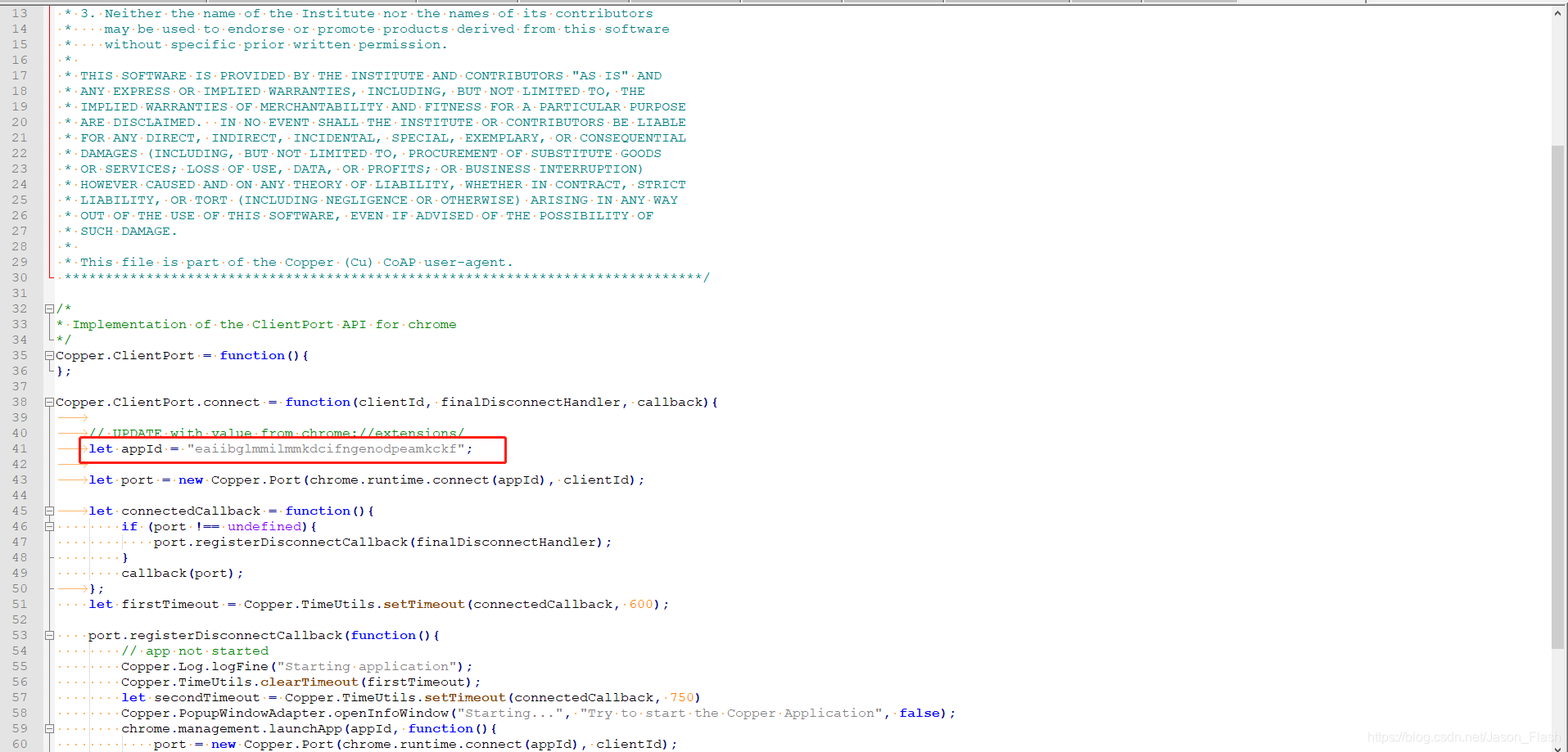Screen dimensions: 1568x752
Task: Click line number 13 in the margin
Action: tap(19, 14)
